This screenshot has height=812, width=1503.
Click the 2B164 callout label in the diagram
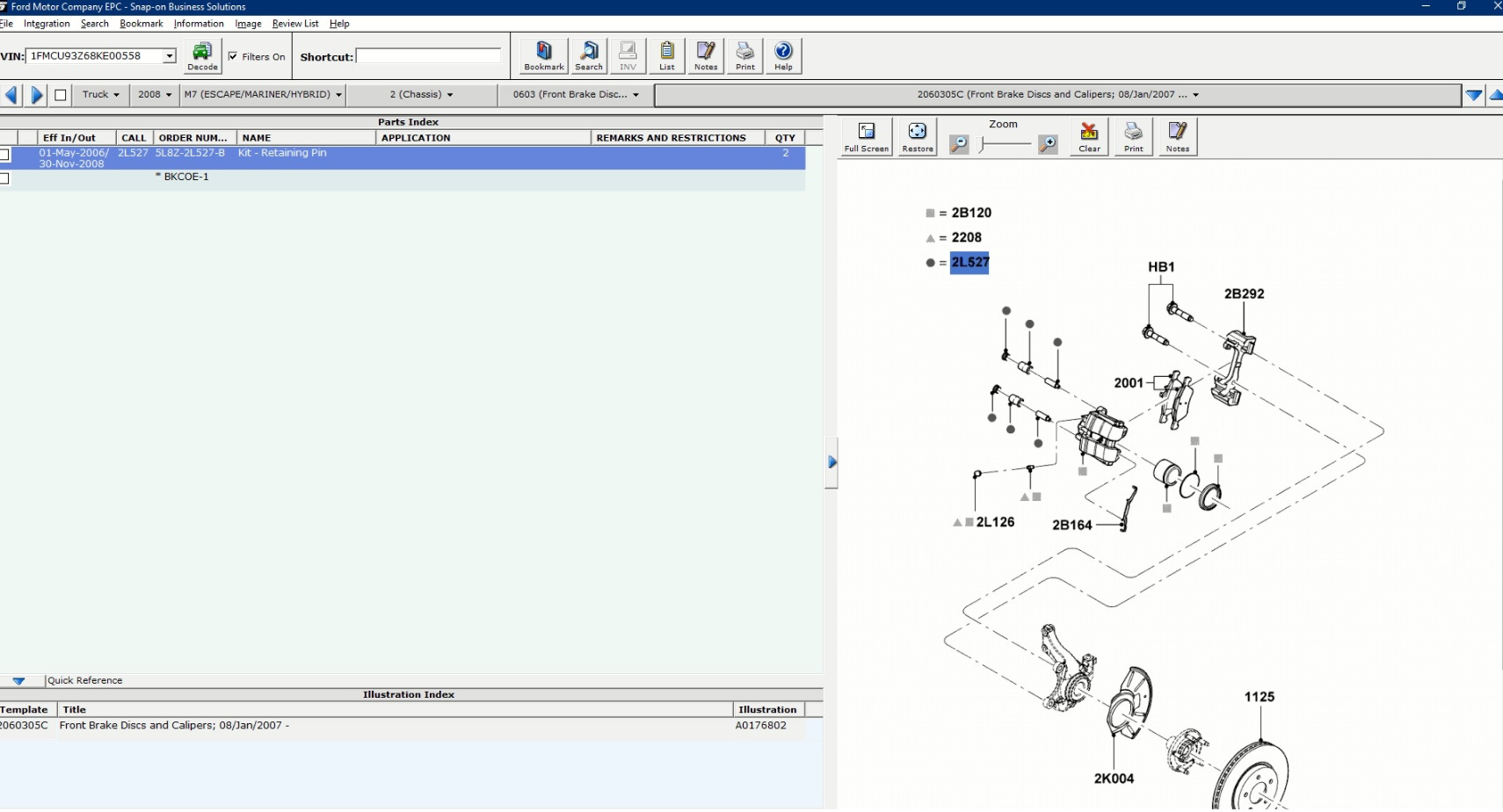coord(1072,526)
